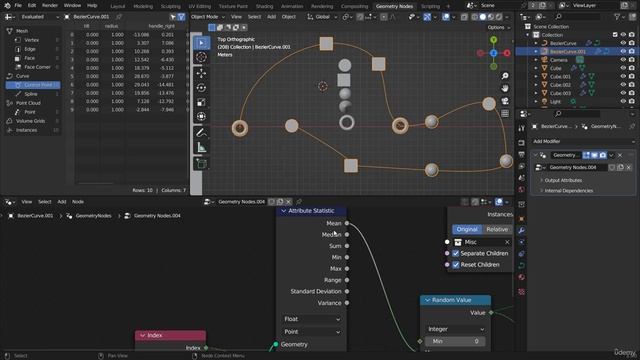
Task: Toggle visibility eye of Camera in outliner
Action: click(623, 60)
